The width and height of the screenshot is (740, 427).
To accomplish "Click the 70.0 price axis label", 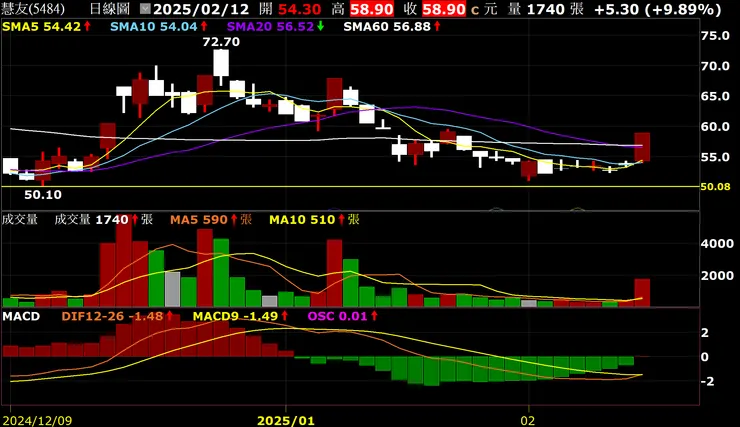I will pos(715,66).
